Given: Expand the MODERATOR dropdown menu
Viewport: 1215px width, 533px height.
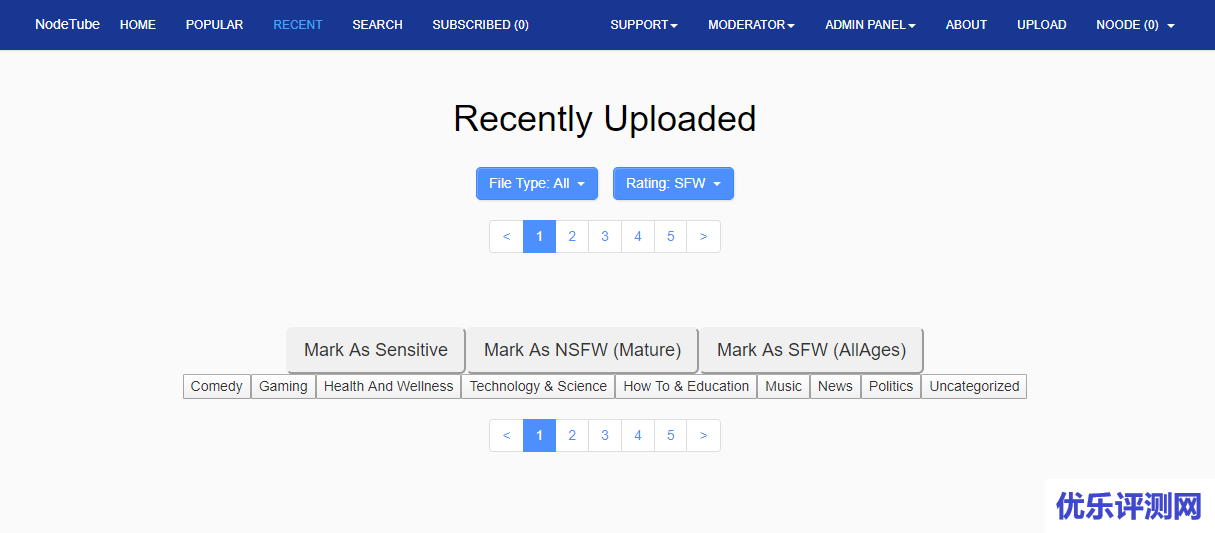Looking at the screenshot, I should pos(751,25).
